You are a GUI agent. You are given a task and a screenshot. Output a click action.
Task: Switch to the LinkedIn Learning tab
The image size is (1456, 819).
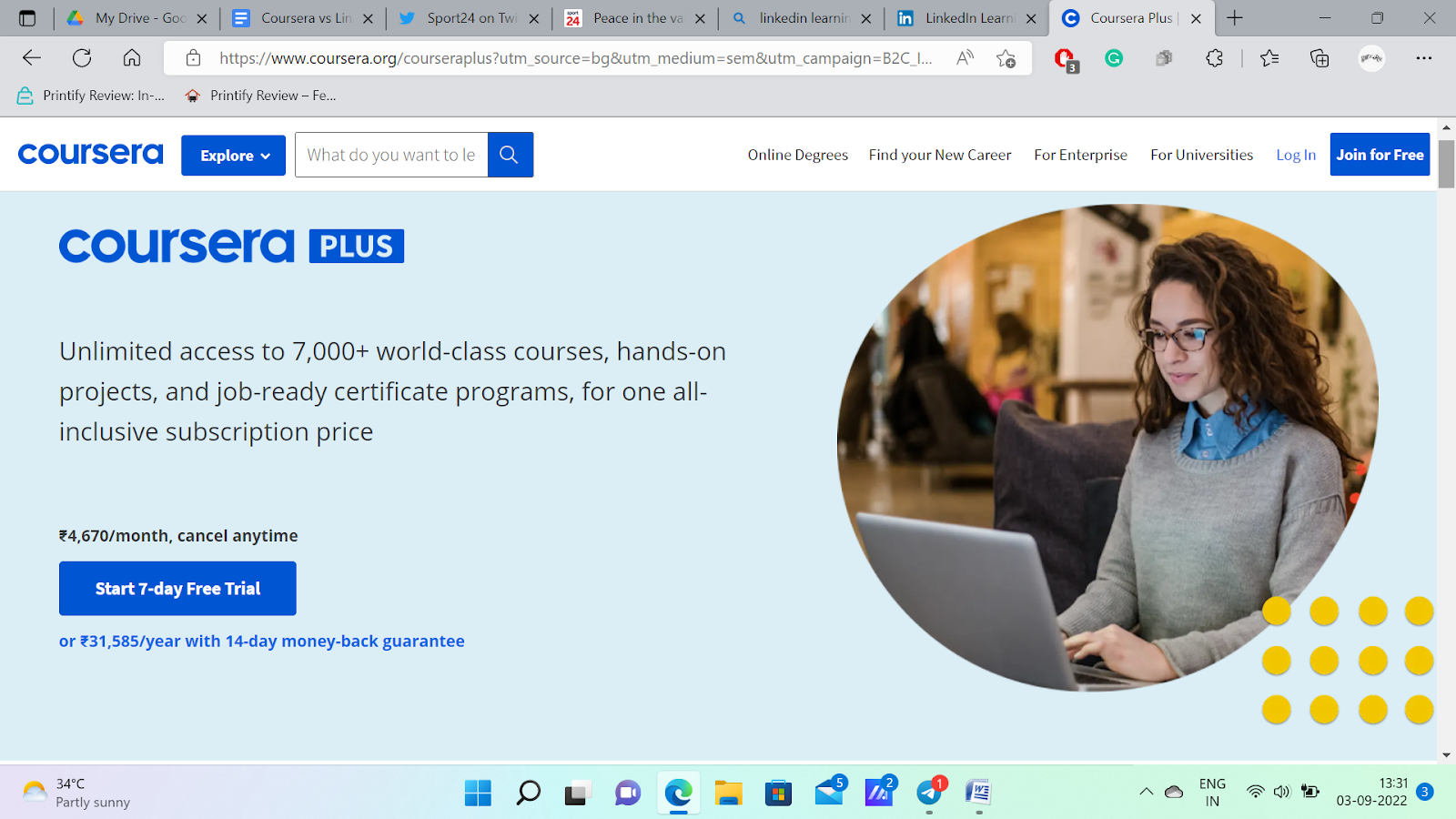click(967, 18)
